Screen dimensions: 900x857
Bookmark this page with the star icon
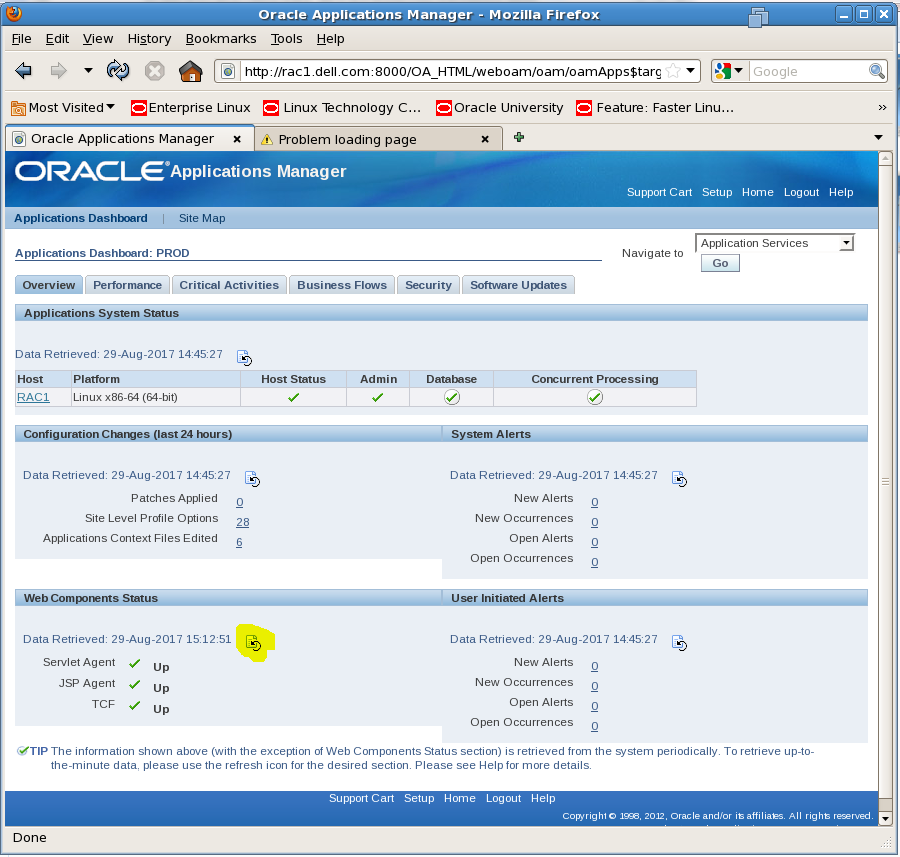pyautogui.click(x=673, y=71)
